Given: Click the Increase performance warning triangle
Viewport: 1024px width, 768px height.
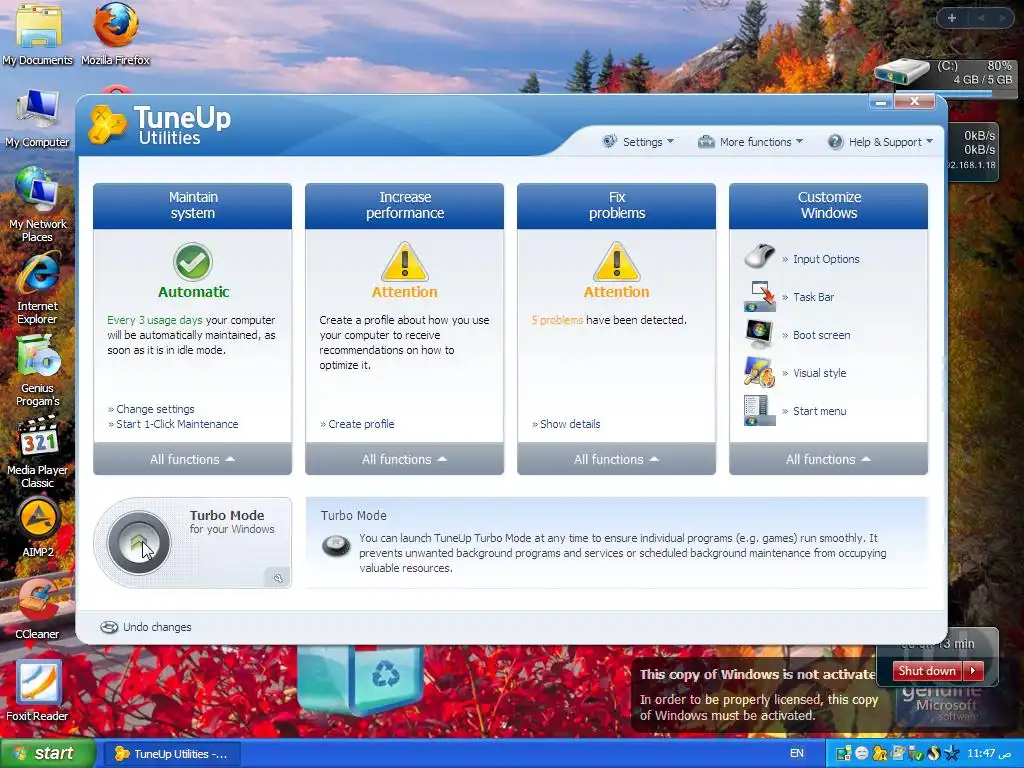Looking at the screenshot, I should click(404, 262).
